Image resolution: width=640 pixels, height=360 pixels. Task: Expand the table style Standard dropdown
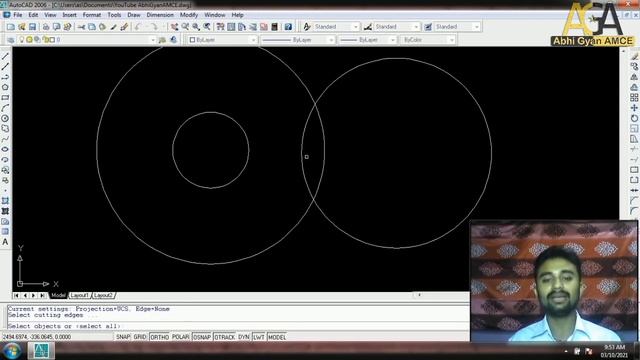pos(476,27)
